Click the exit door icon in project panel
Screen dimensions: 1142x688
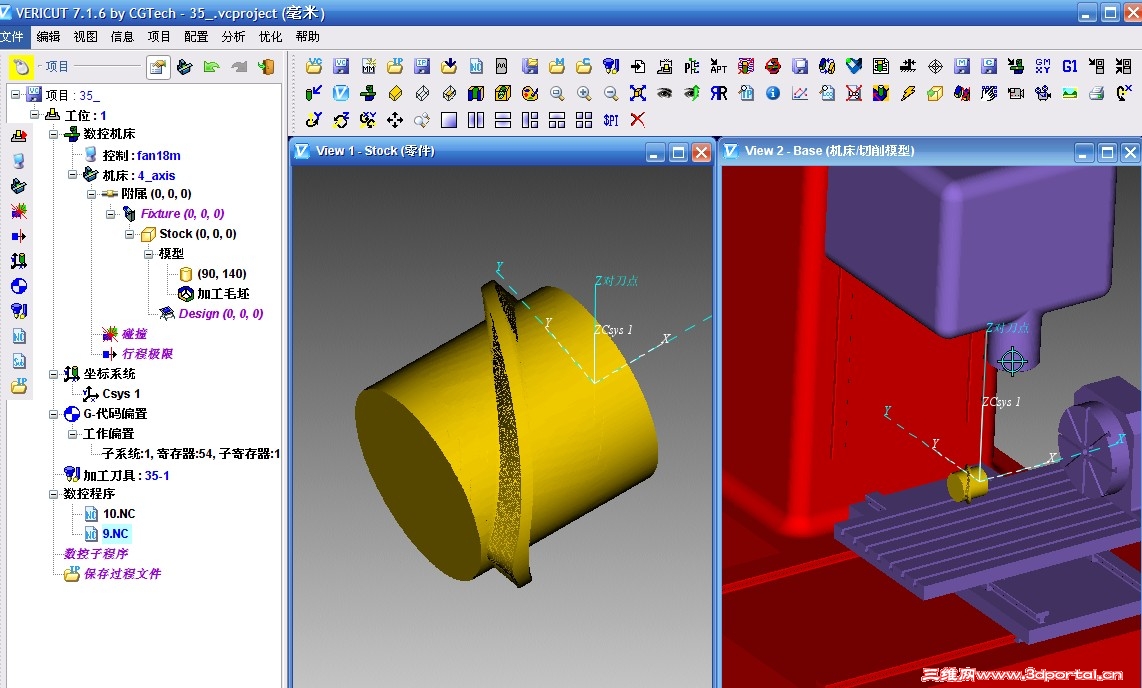[267, 67]
